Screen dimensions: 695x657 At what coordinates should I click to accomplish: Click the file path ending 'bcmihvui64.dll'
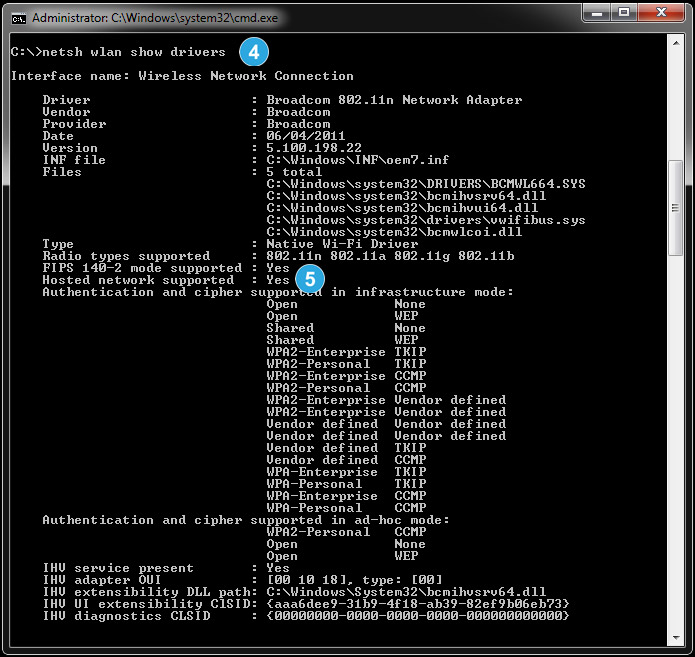tap(402, 208)
